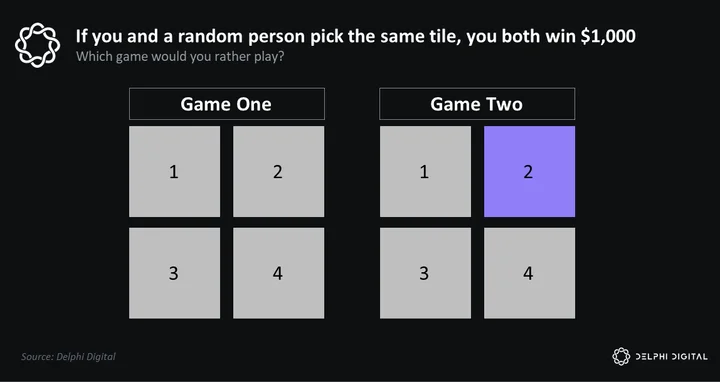Image resolution: width=720 pixels, height=382 pixels.
Task: Click the number 1 on Game One's first tile
Action: point(174,172)
